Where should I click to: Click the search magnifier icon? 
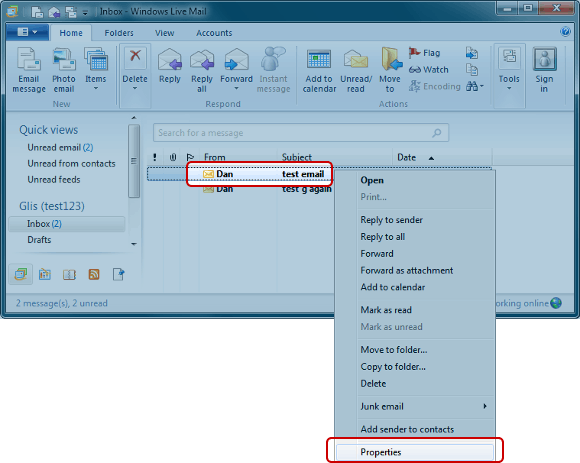(x=437, y=132)
